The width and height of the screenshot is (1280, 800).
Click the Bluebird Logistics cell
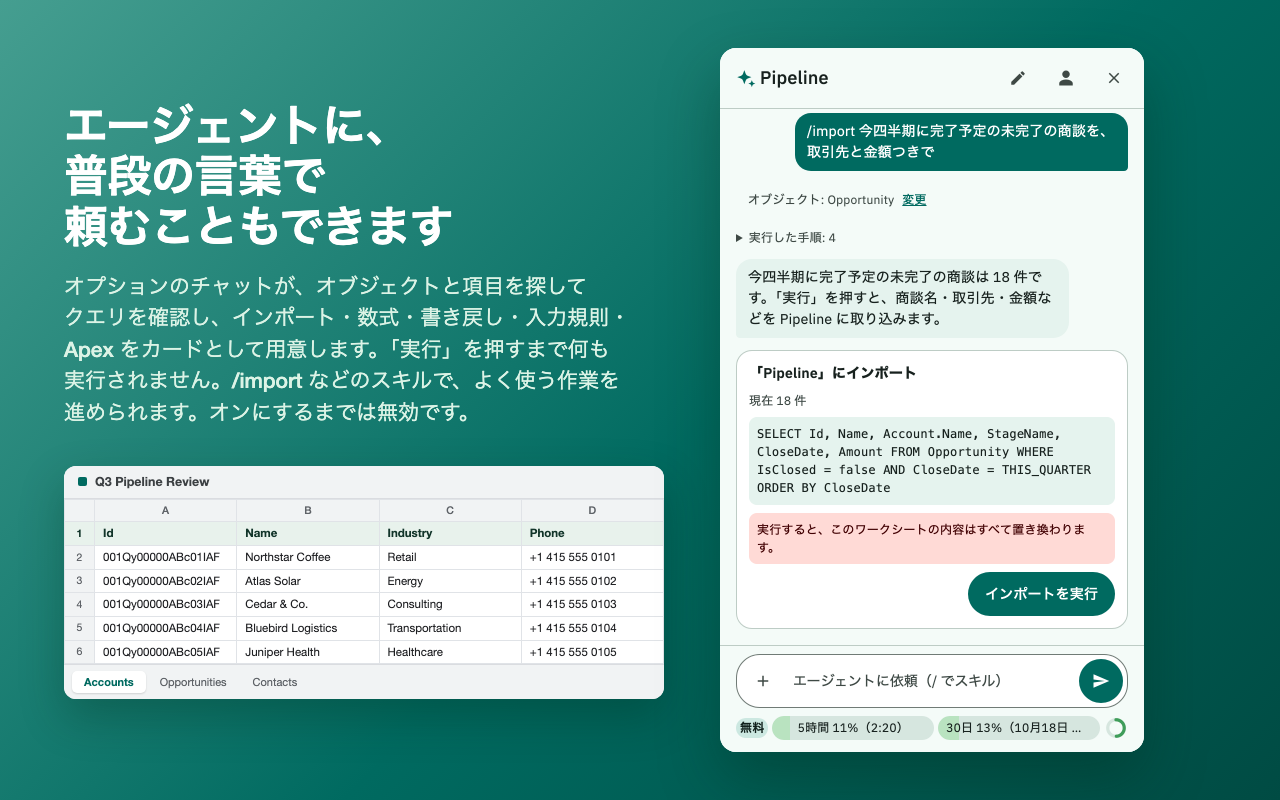308,628
